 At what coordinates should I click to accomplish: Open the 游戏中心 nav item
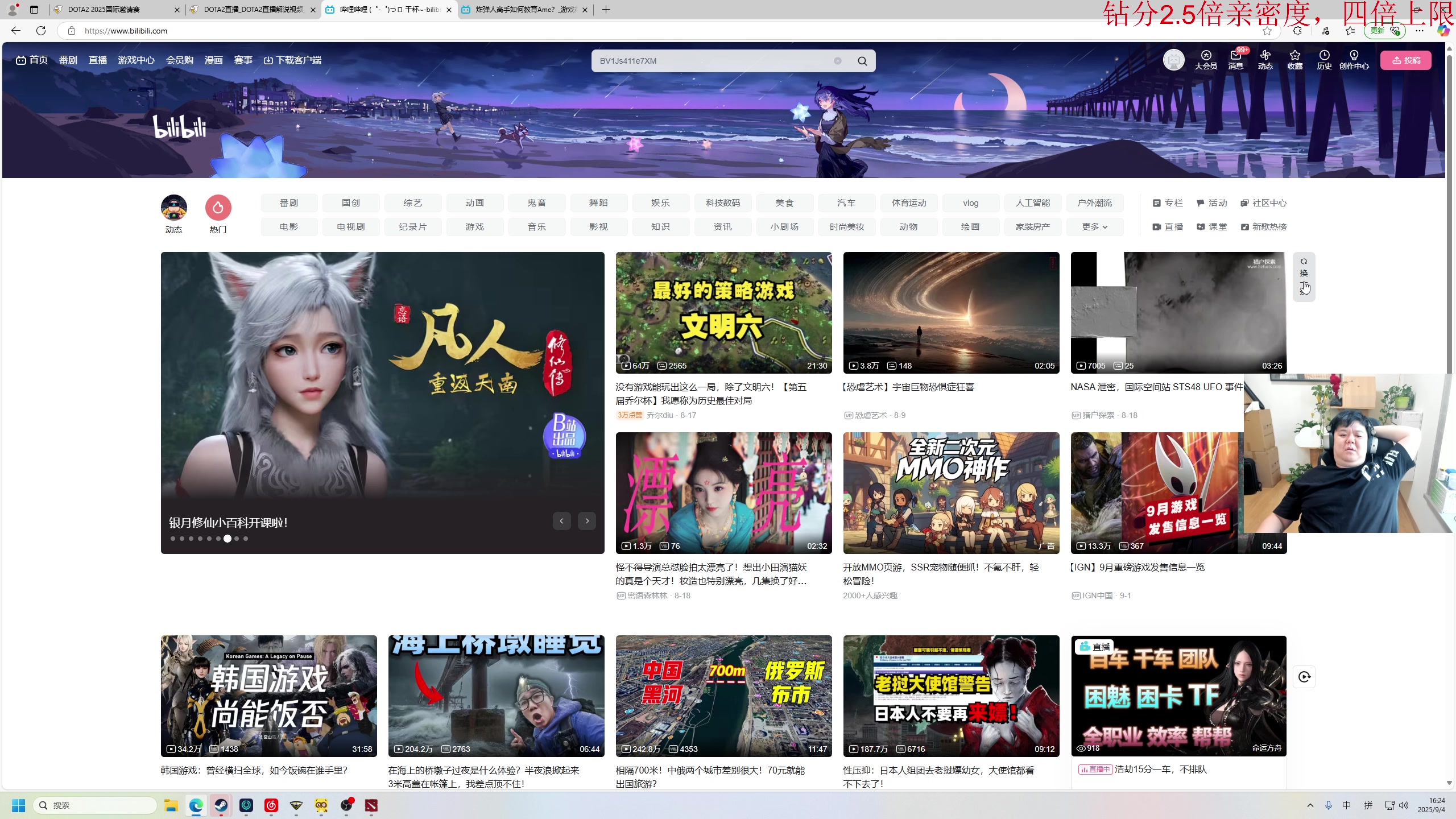coord(136,60)
